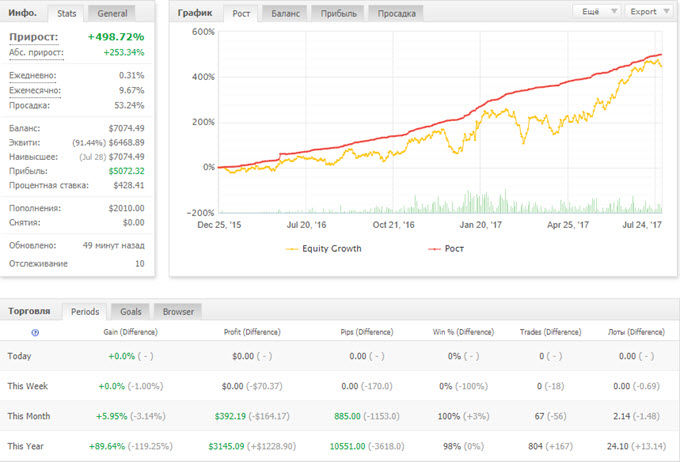680x462 pixels.
Task: Click the 400% y-axis label
Action: click(203, 77)
